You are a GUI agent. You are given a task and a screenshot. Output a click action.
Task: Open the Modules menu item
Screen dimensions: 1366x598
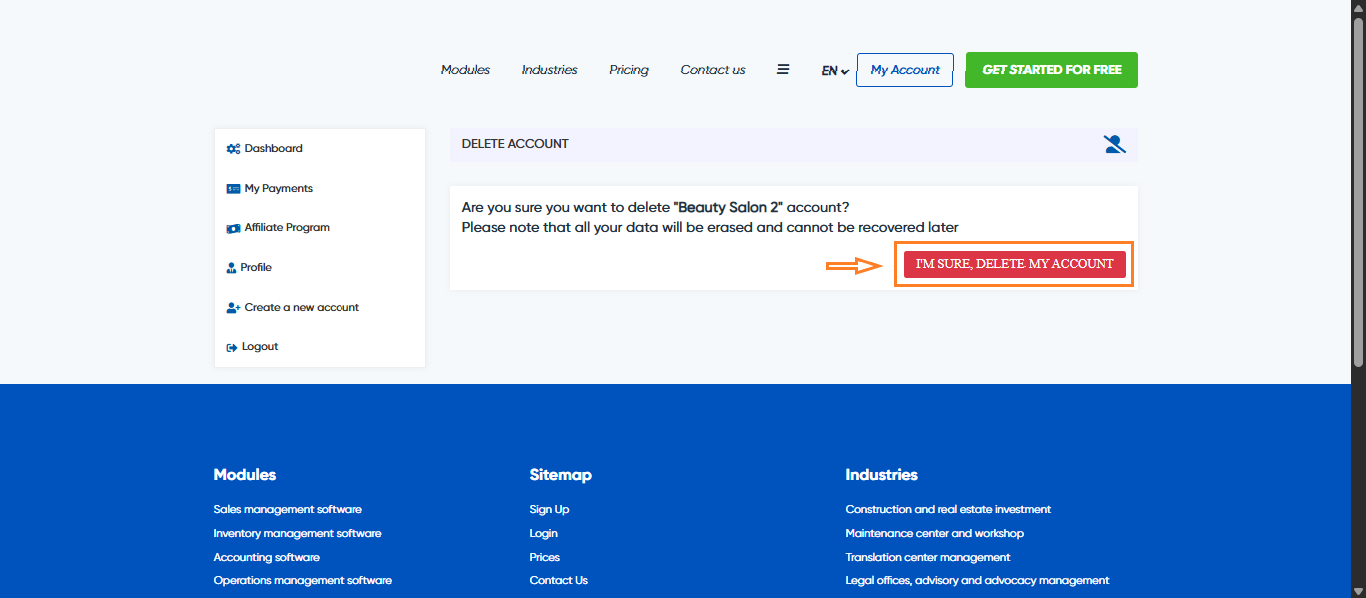pos(465,70)
